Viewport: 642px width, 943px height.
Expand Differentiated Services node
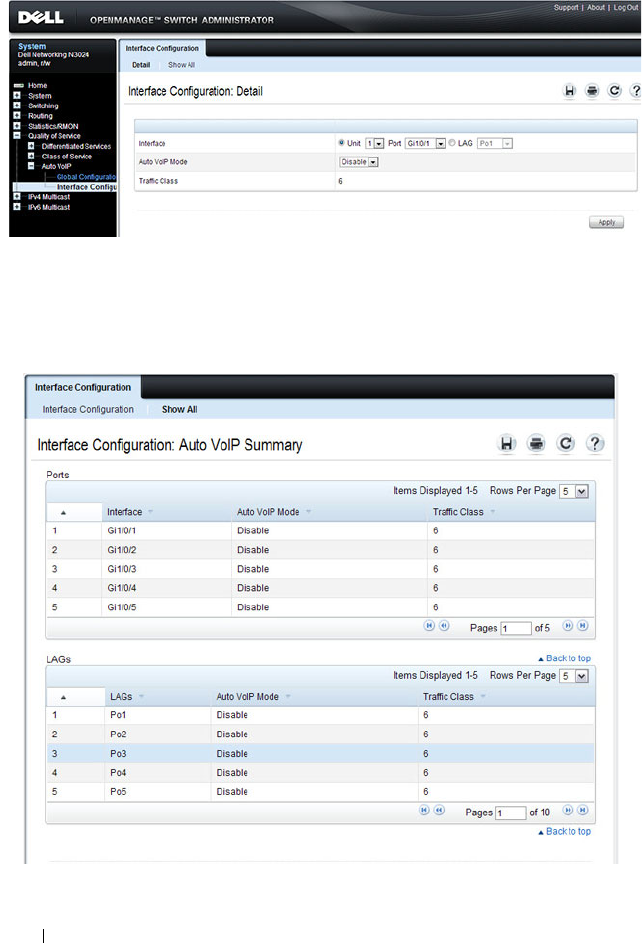(x=31, y=146)
